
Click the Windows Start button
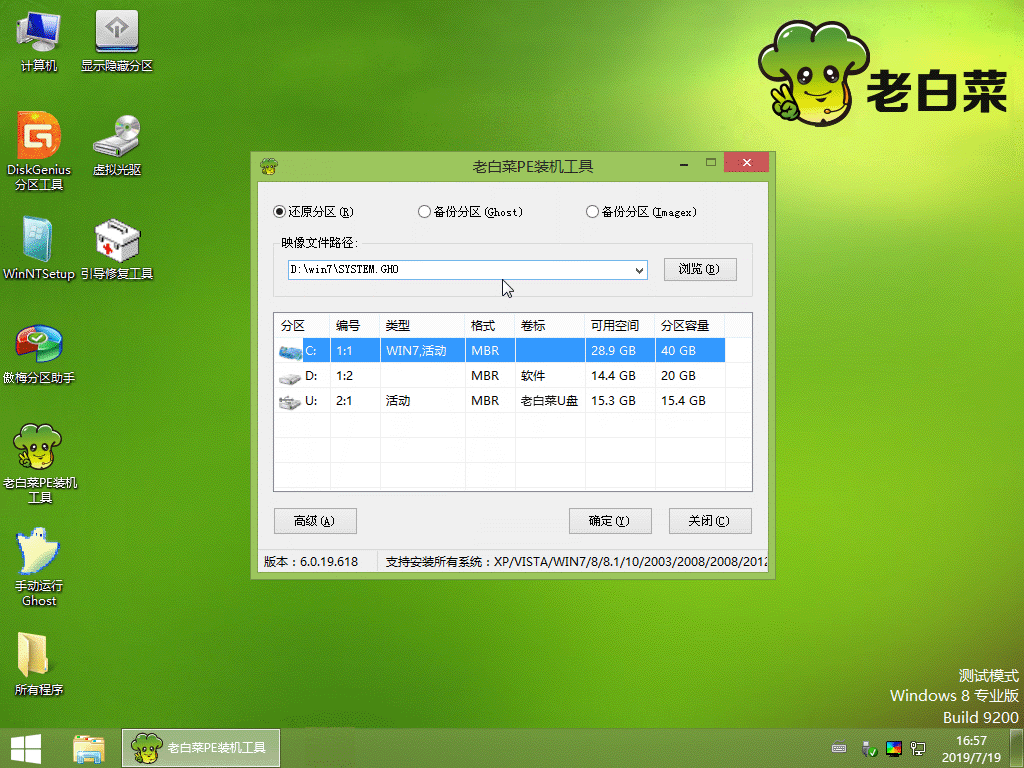point(26,748)
